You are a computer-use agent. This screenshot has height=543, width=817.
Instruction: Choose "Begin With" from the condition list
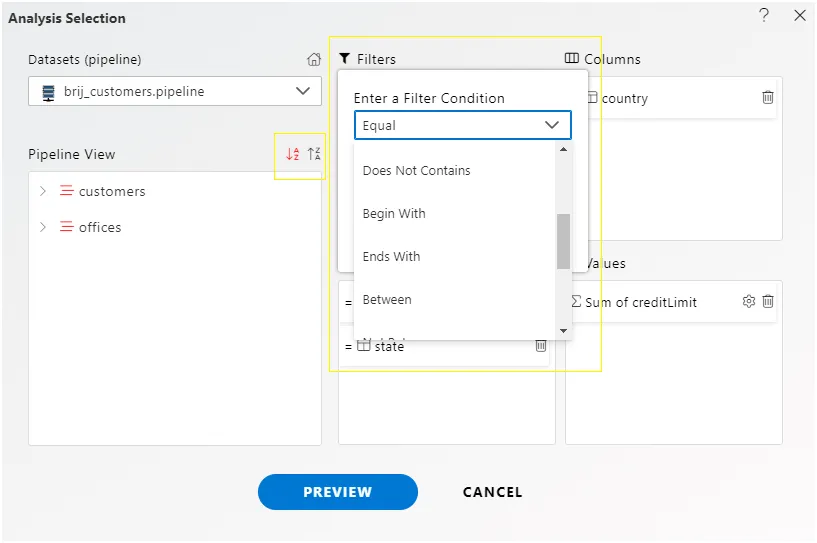[x=394, y=214]
